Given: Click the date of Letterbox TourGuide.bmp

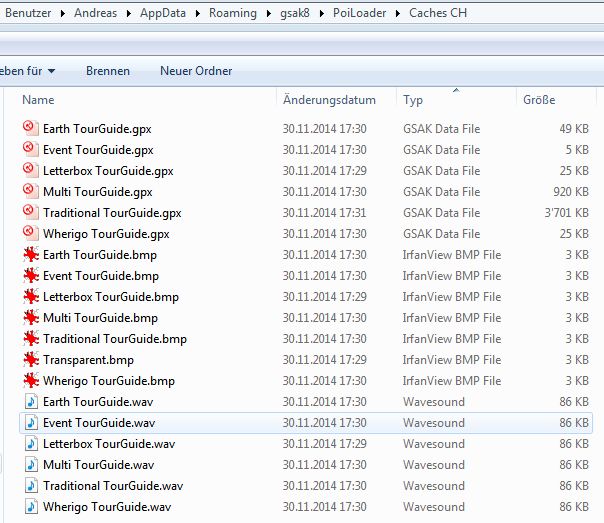Looking at the screenshot, I should (x=324, y=297).
